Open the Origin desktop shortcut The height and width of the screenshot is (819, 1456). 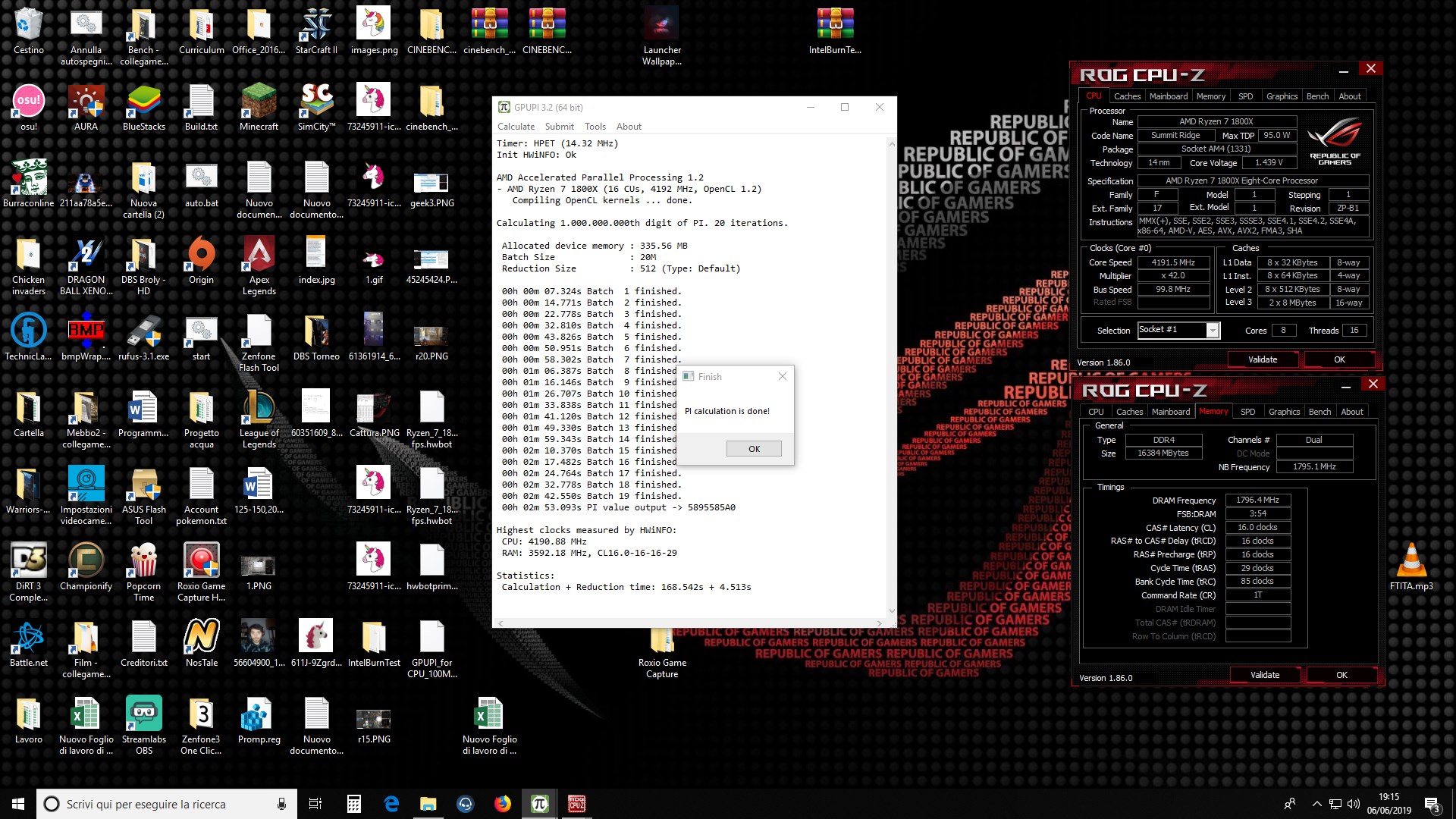pos(201,262)
